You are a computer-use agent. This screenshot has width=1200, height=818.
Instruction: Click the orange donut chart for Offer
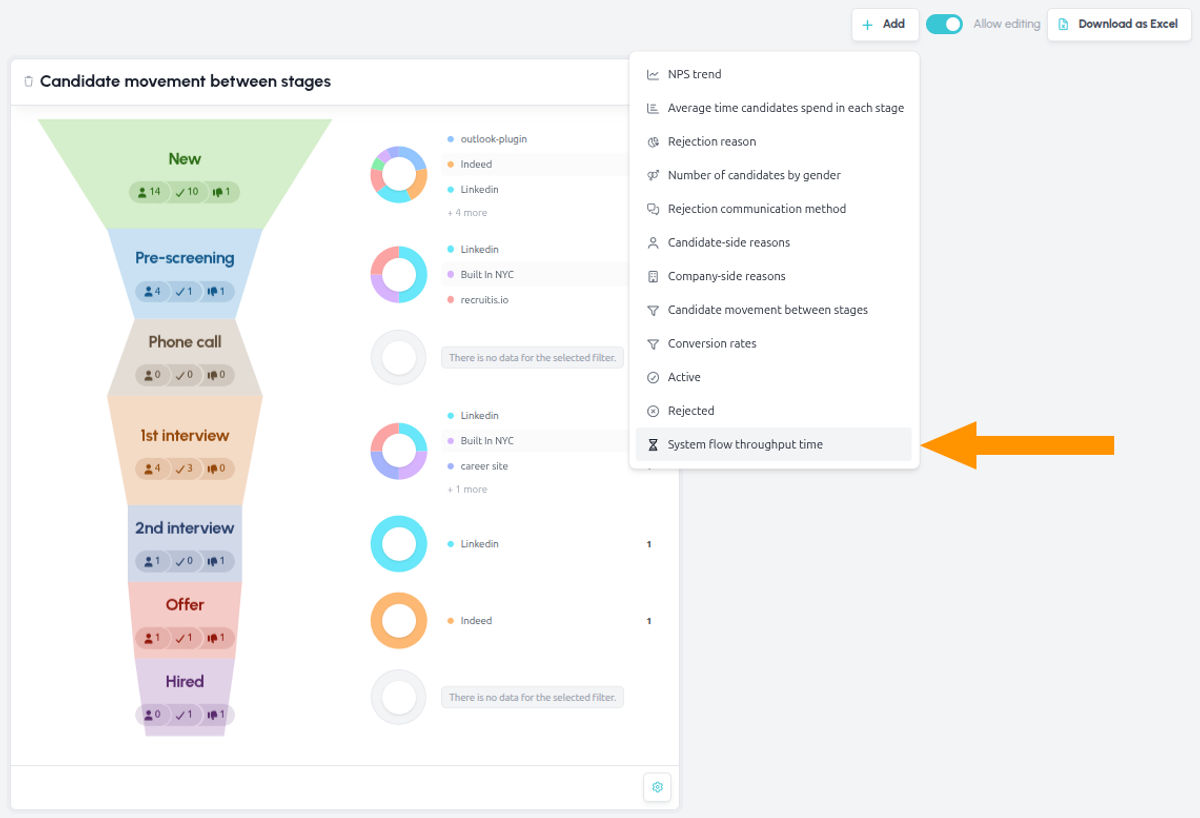click(x=399, y=621)
